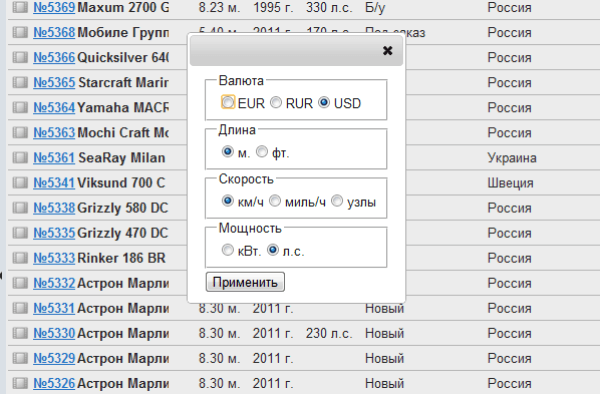This screenshot has width=600, height=394.
Task: Click 230 л.с. in row №5330
Action: (x=329, y=333)
